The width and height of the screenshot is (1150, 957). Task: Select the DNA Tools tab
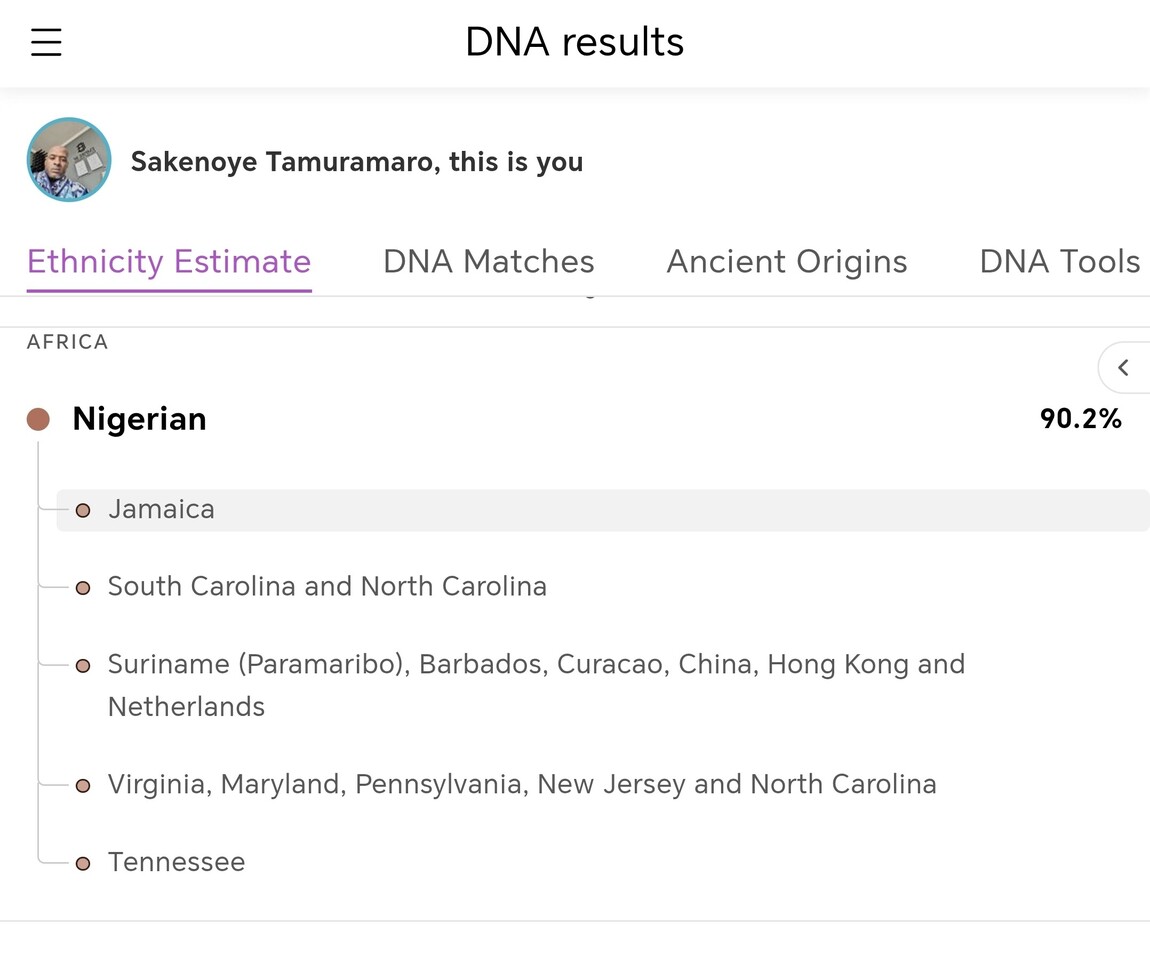coord(1059,261)
